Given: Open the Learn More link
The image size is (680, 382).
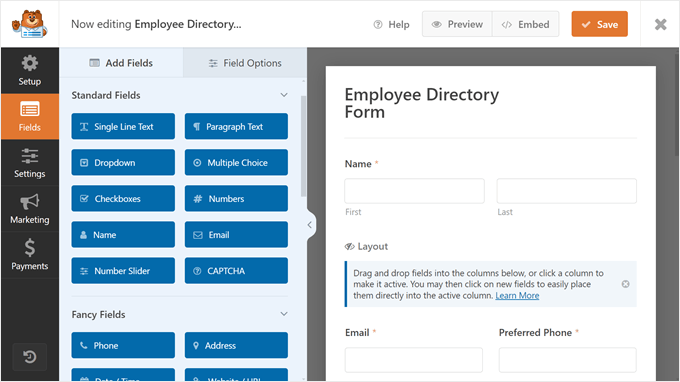Looking at the screenshot, I should 517,295.
